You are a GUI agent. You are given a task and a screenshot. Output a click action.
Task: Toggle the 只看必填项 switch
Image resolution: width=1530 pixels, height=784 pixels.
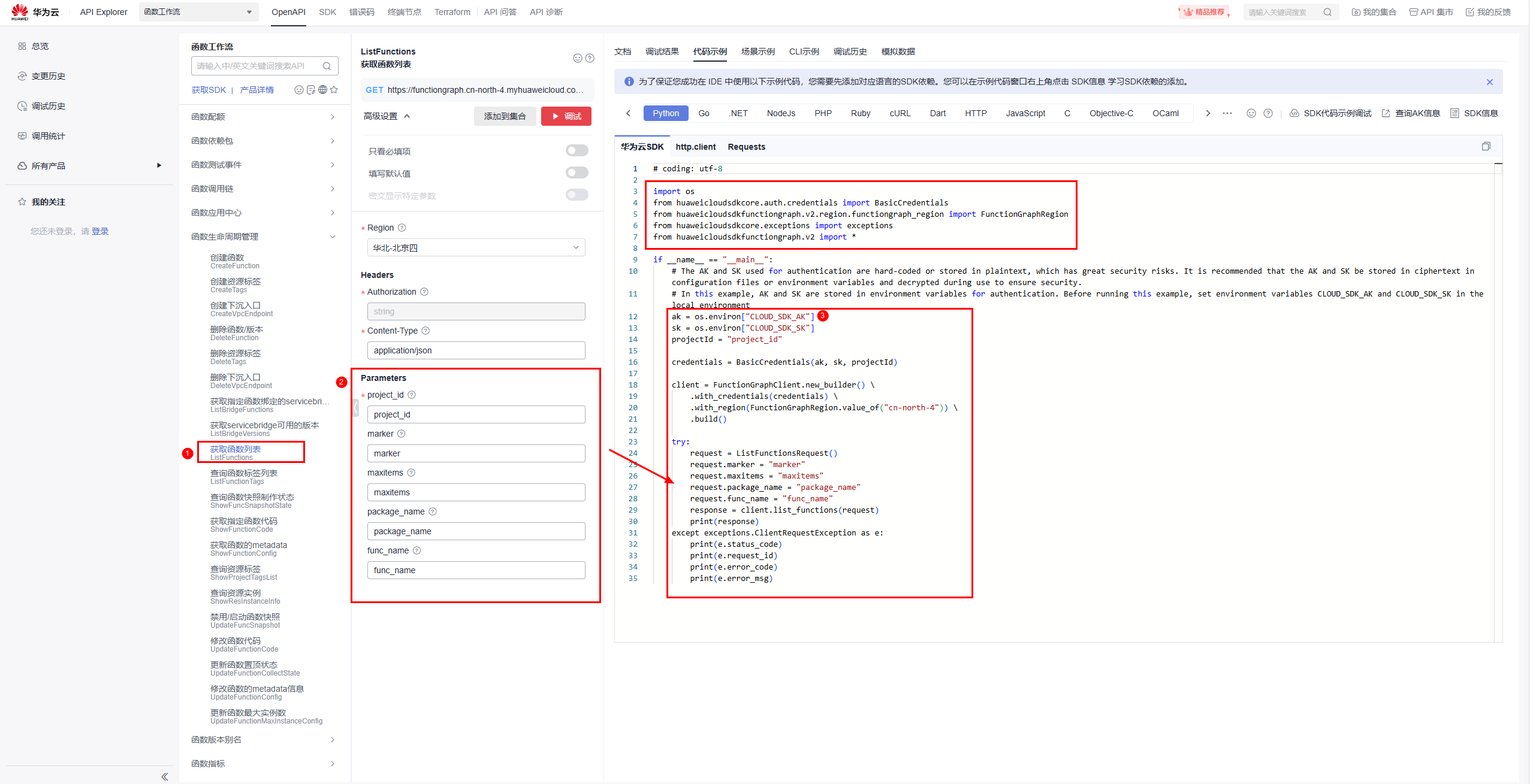(577, 151)
